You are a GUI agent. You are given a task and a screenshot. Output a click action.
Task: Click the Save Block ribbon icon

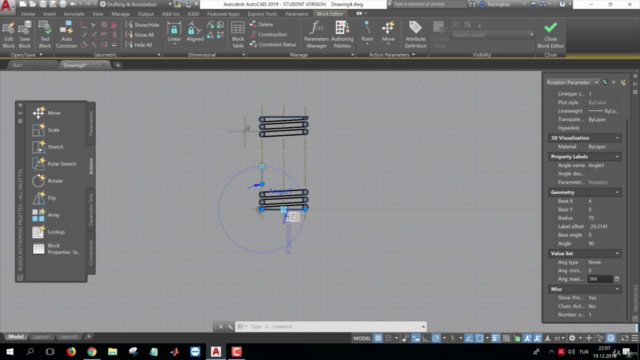coord(24,35)
